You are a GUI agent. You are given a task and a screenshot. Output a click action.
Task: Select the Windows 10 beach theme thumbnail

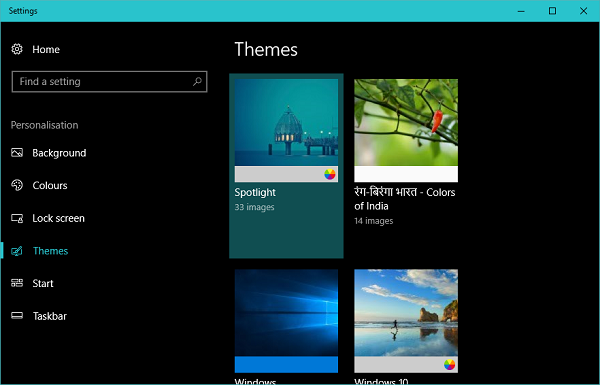pos(406,313)
